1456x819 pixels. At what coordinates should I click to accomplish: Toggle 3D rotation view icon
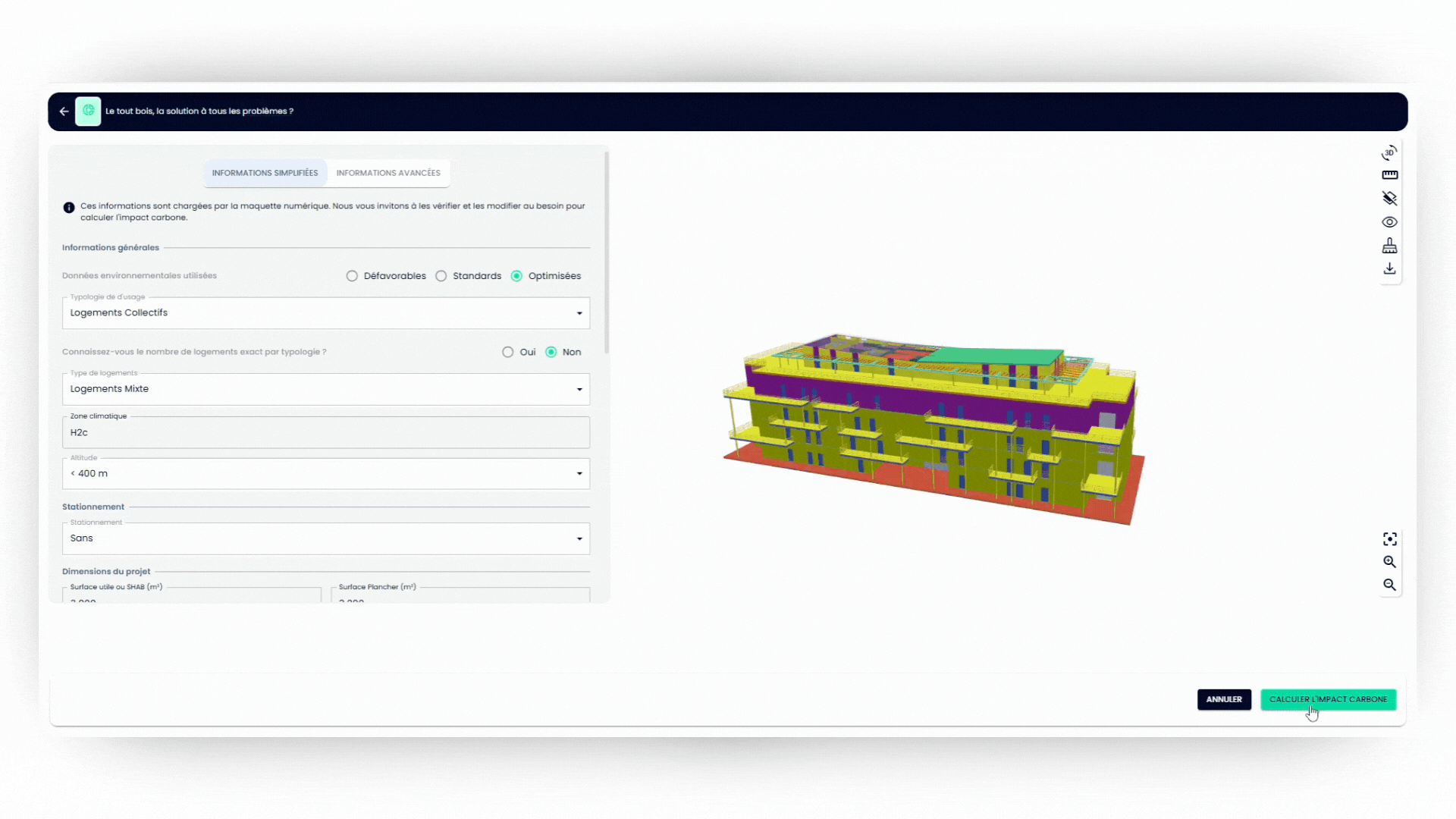pyautogui.click(x=1389, y=152)
